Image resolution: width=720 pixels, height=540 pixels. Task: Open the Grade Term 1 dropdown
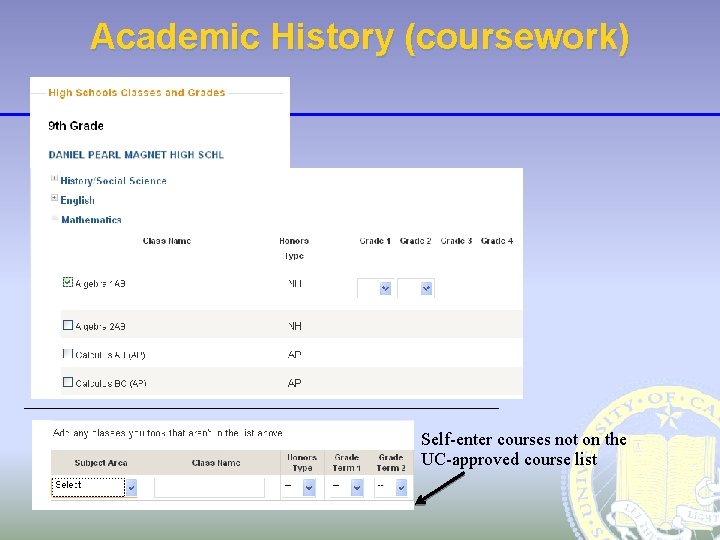tap(357, 487)
